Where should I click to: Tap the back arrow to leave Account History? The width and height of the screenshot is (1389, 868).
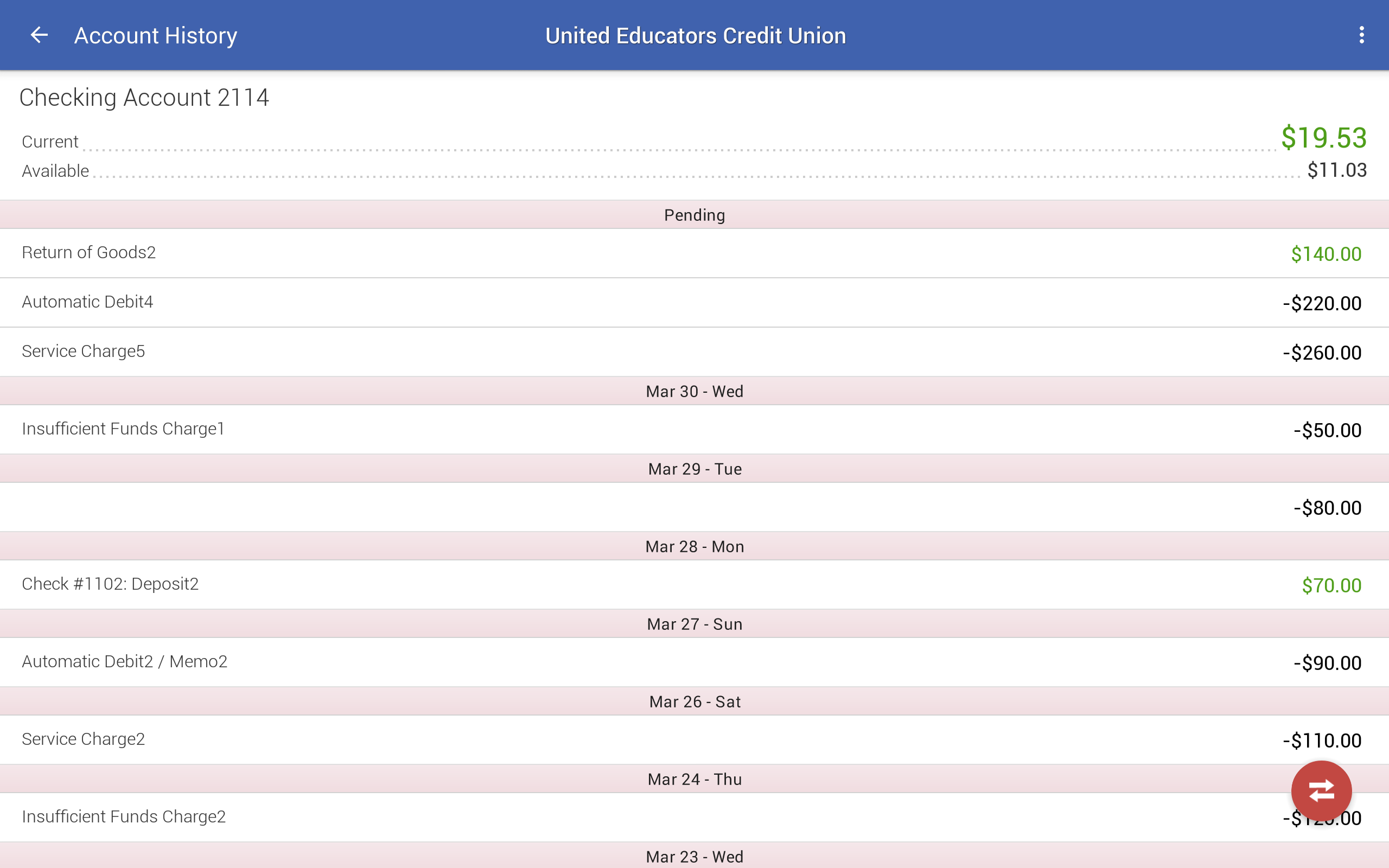39,35
